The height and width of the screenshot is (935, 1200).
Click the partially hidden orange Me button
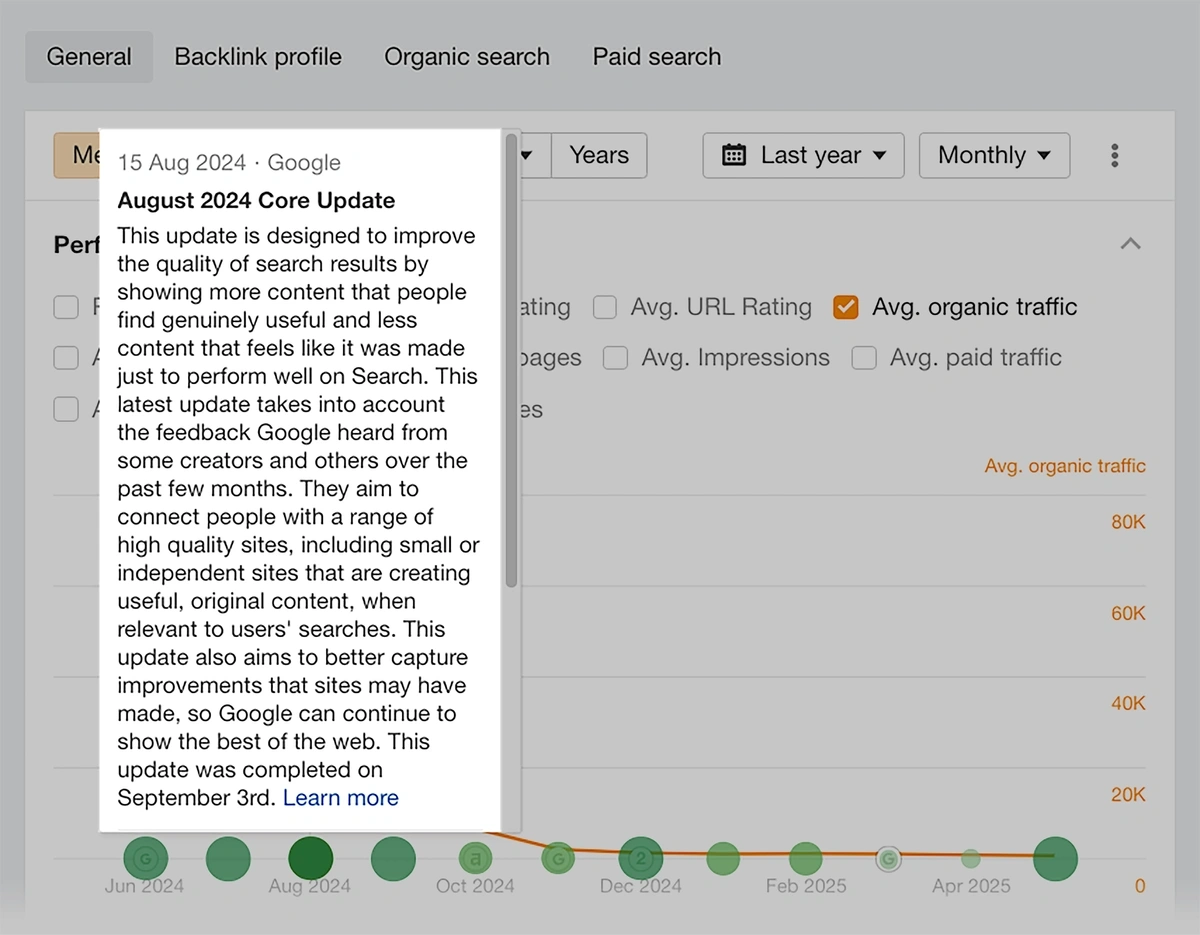click(x=77, y=155)
